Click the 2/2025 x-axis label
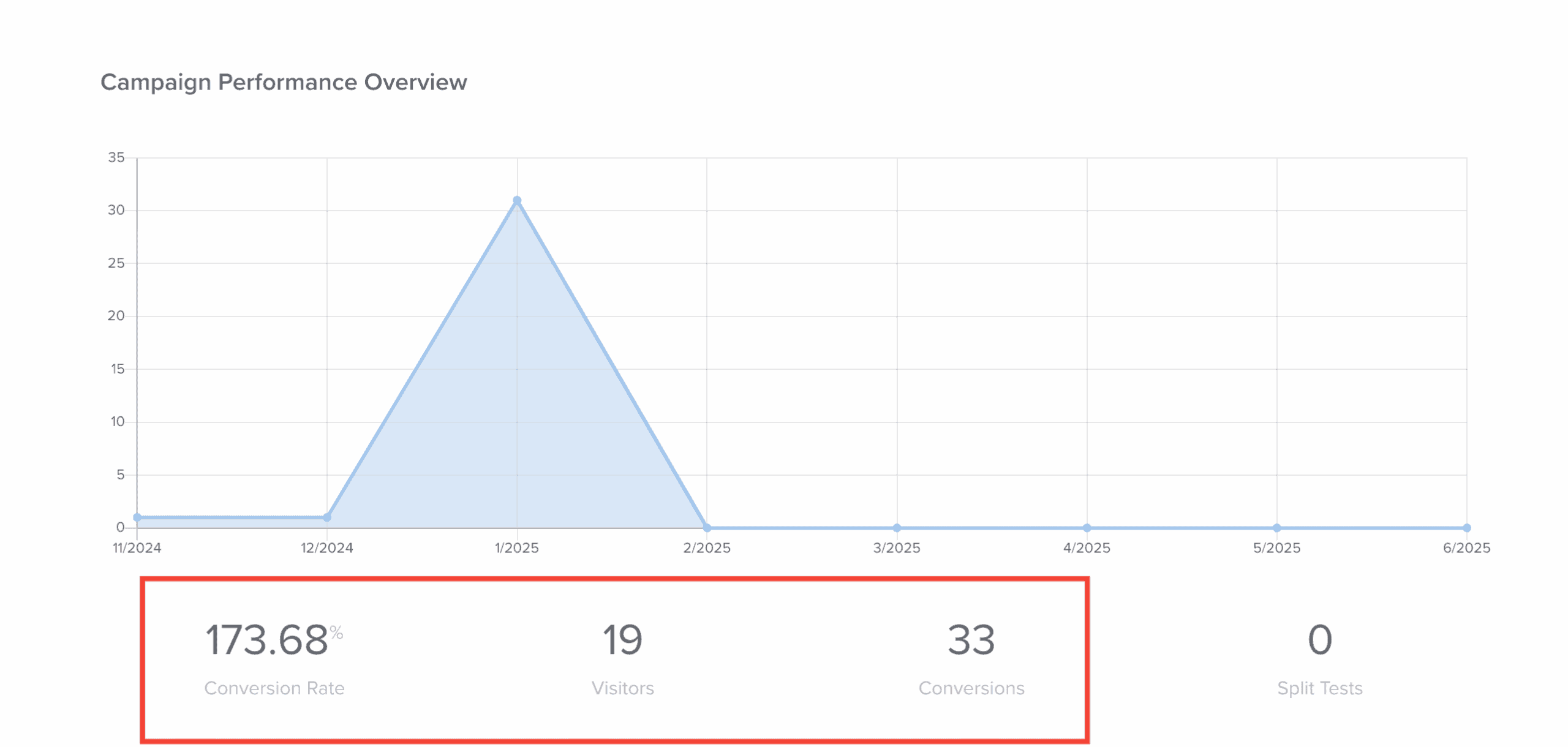The image size is (1568, 747). (707, 548)
